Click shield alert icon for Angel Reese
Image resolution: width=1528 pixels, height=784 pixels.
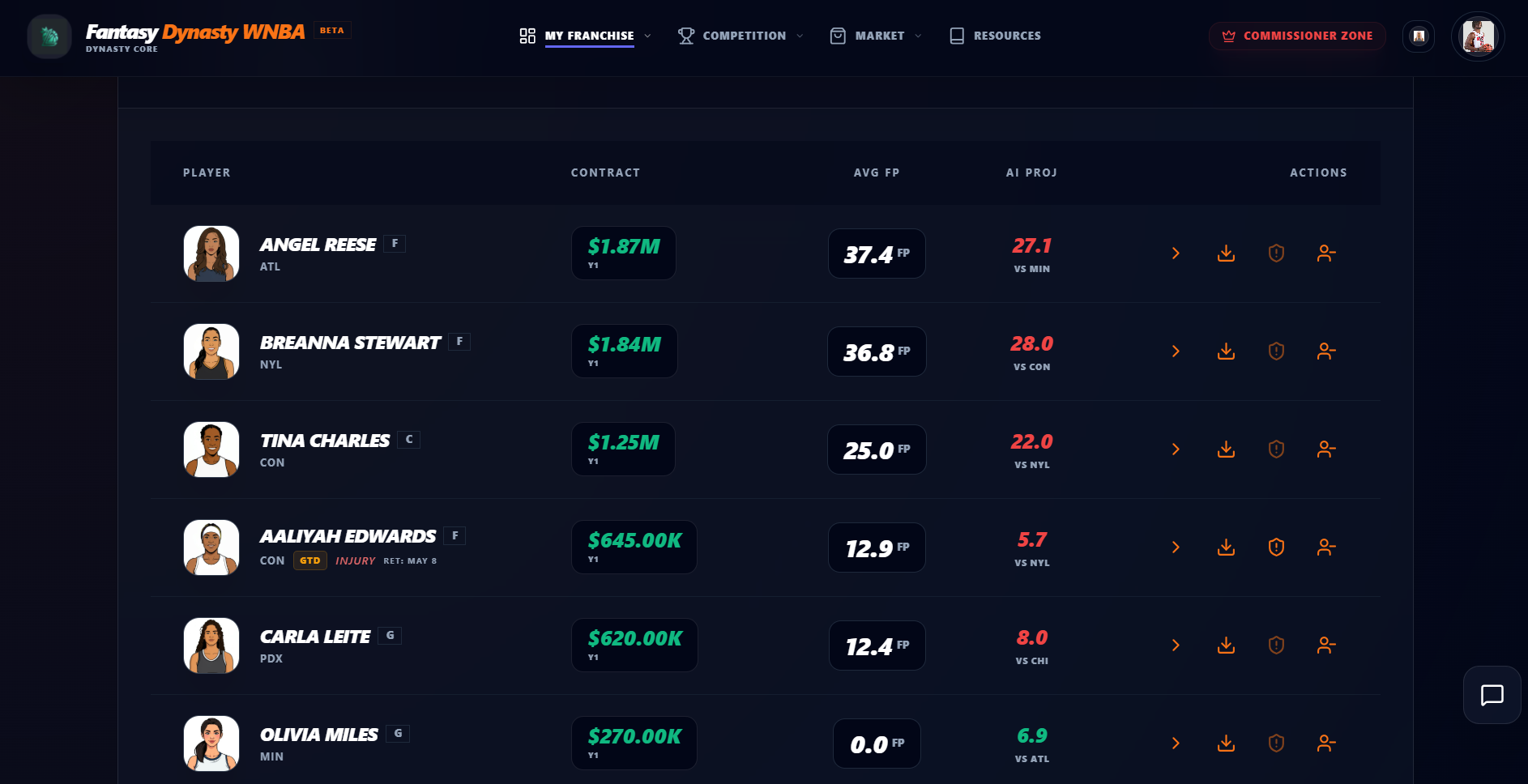1276,254
